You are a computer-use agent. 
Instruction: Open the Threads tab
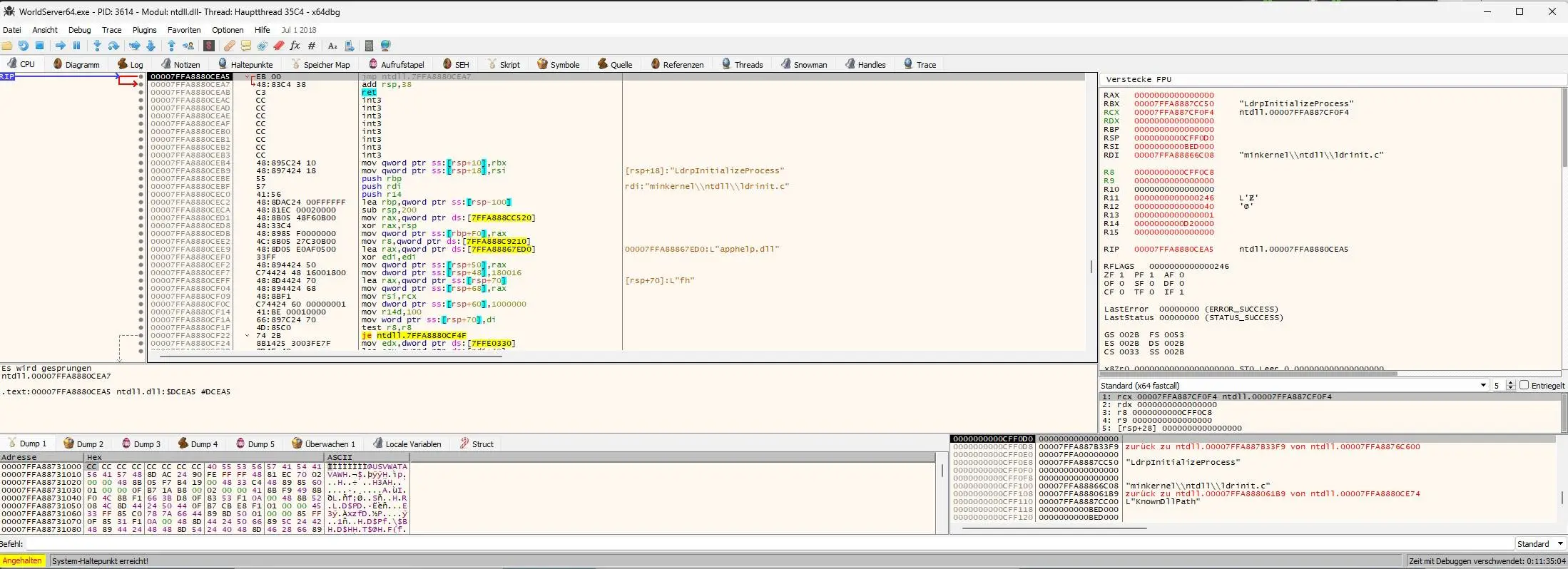click(x=742, y=64)
